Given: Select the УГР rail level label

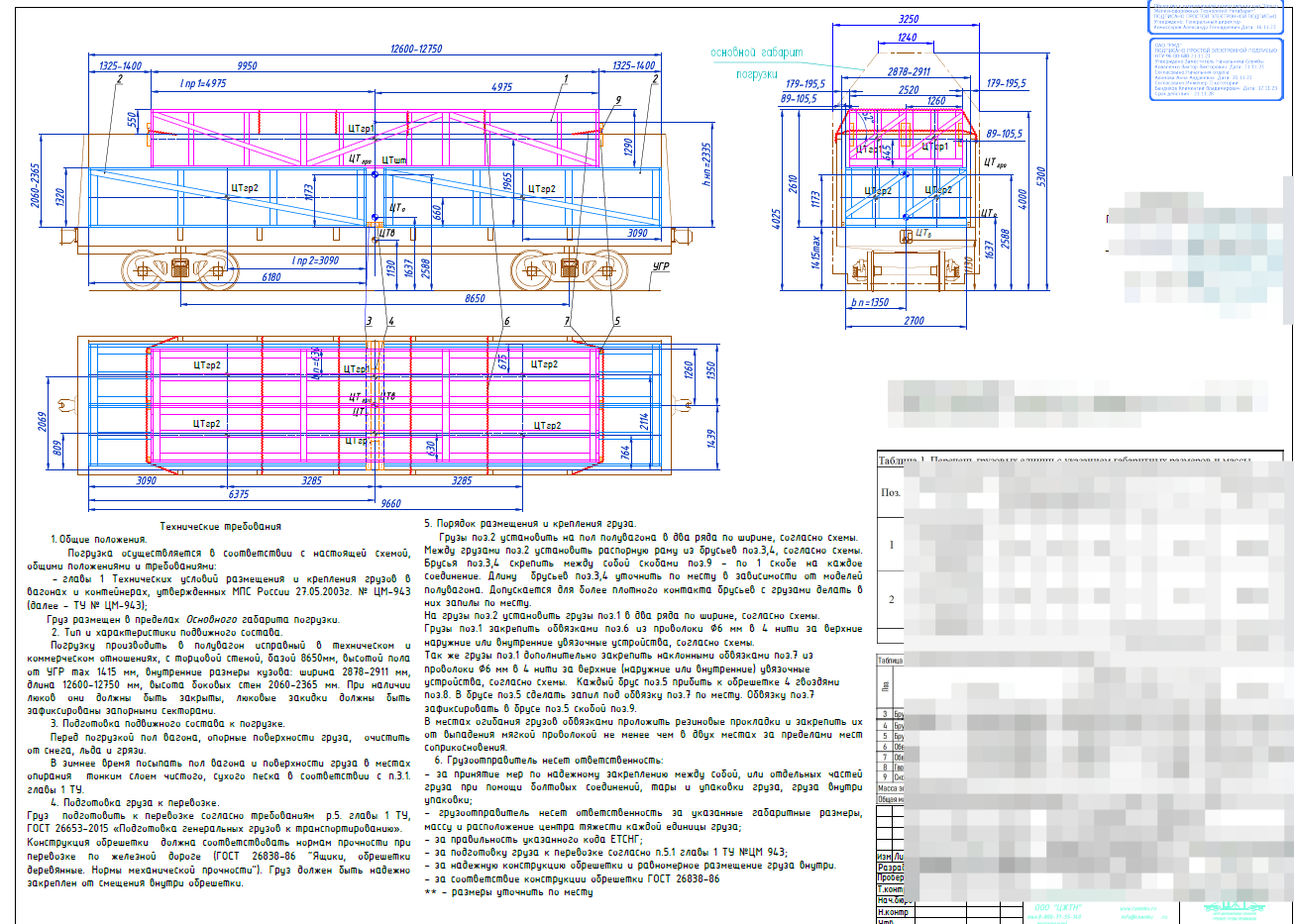Looking at the screenshot, I should pyautogui.click(x=661, y=266).
